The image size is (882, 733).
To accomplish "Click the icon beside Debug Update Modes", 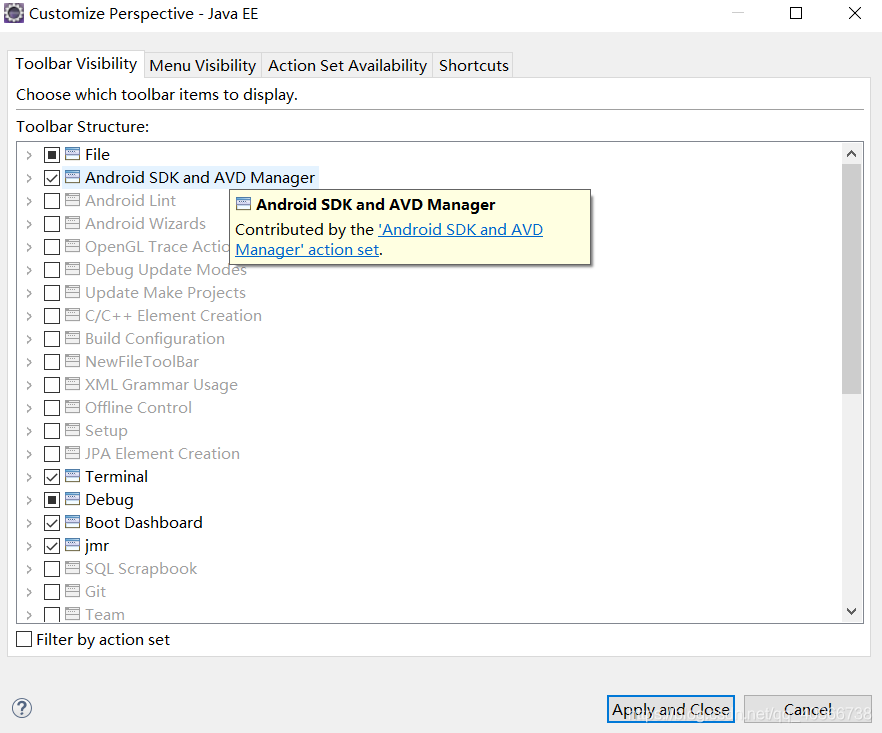I will [x=73, y=269].
